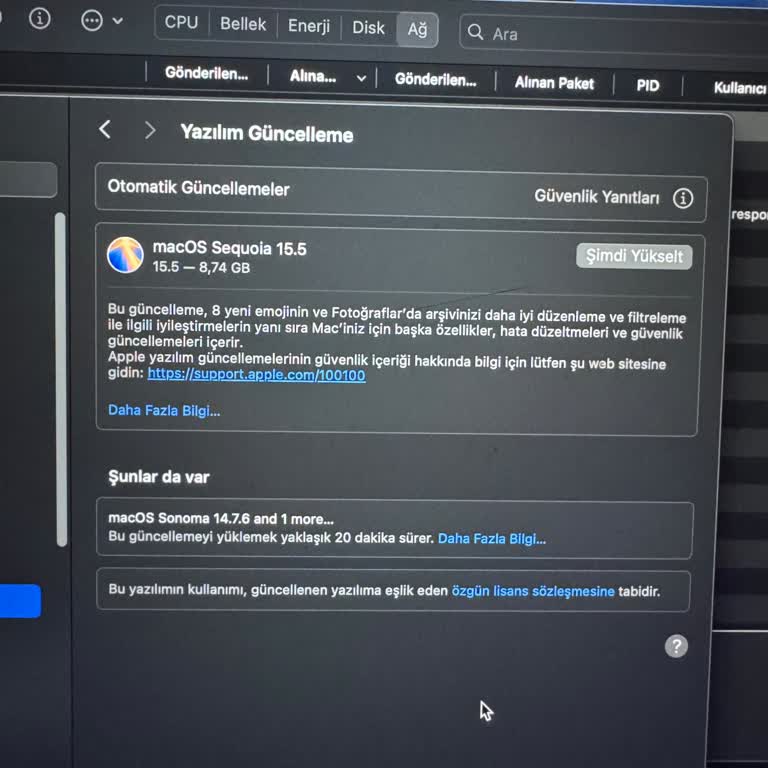Sort by Alınan Paket column header
This screenshot has width=768, height=768.
click(x=554, y=83)
